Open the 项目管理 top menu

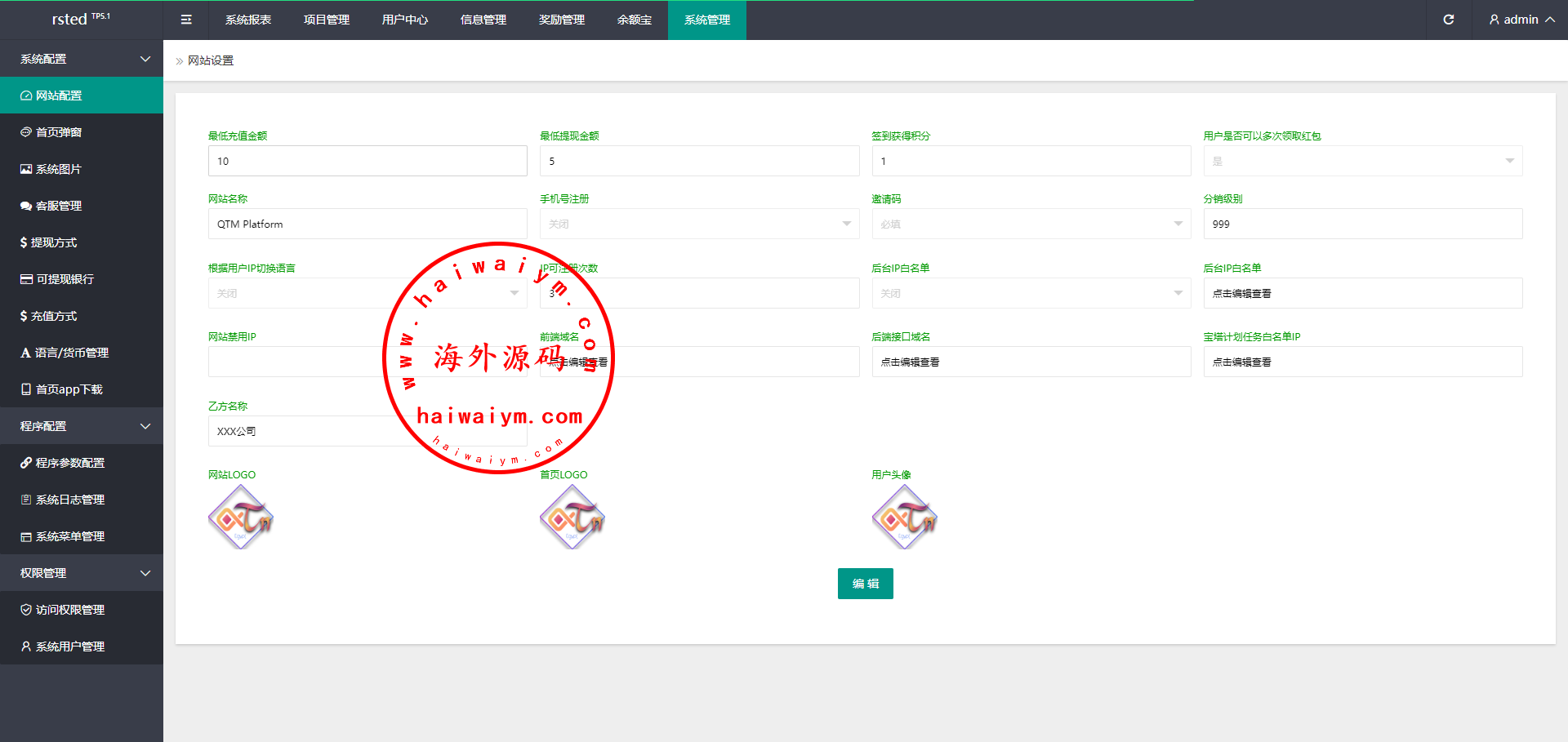[x=326, y=20]
